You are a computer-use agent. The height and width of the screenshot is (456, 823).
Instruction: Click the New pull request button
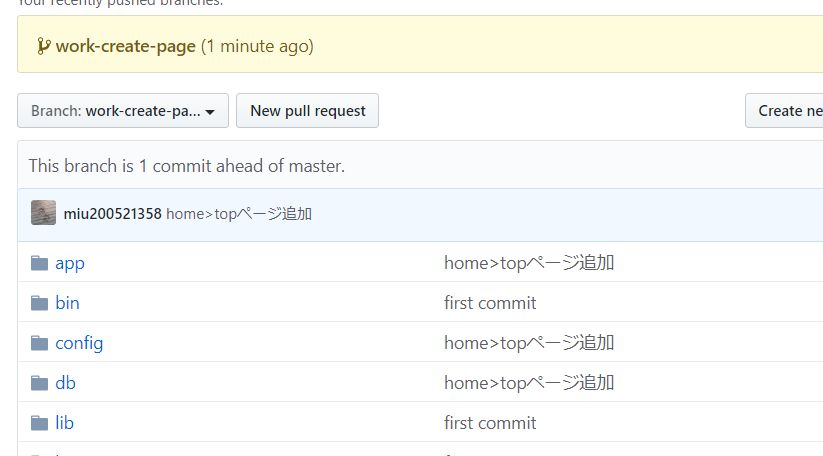(308, 111)
